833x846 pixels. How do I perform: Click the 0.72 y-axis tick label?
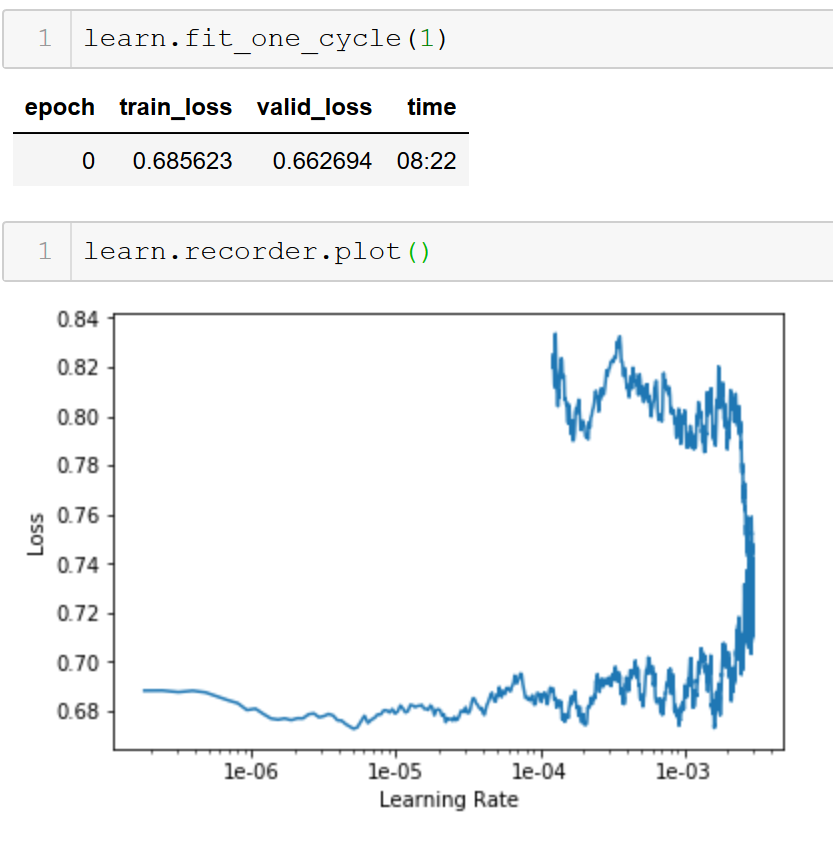coord(78,613)
